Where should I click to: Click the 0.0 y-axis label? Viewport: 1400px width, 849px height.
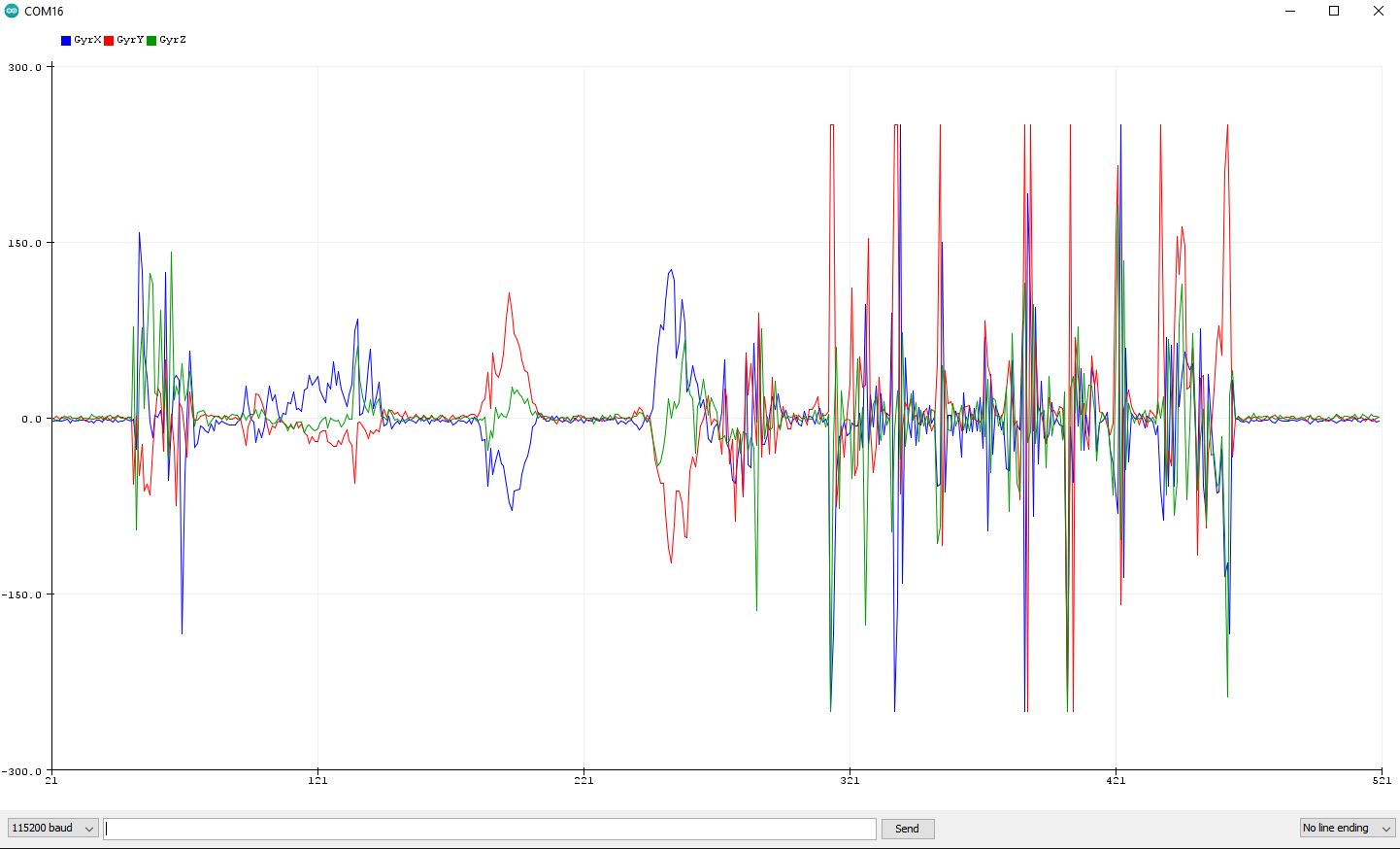coord(32,420)
